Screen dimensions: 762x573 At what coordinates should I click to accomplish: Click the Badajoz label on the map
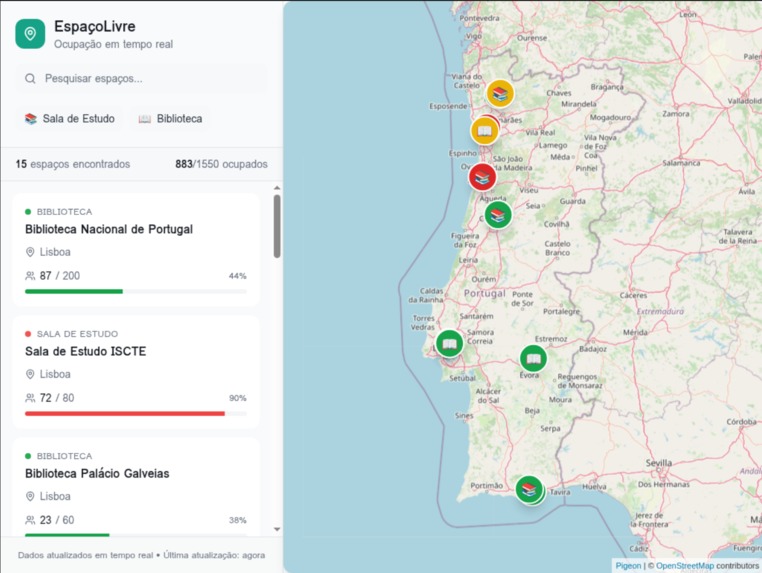[592, 349]
